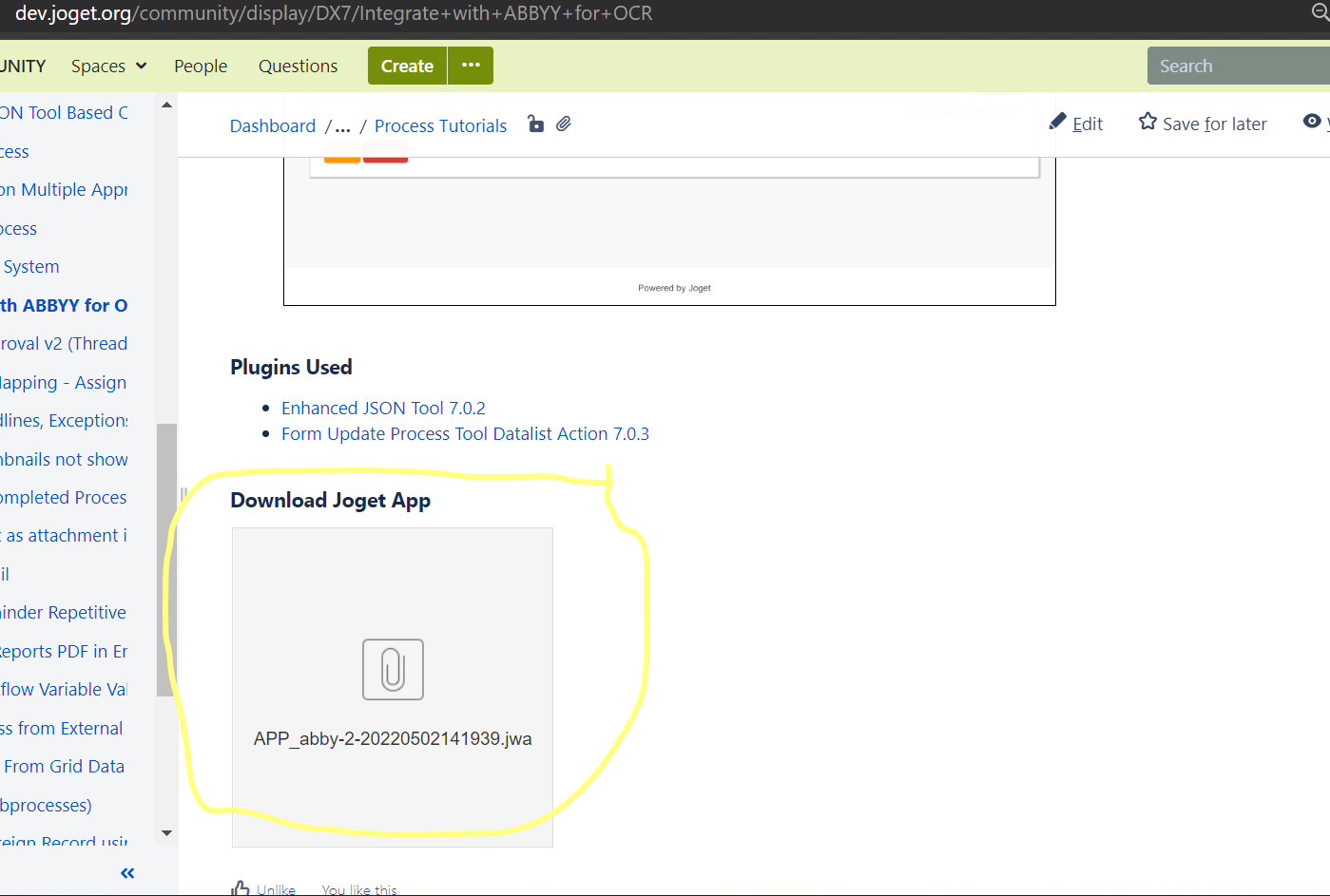Open the page restrictions unlocked padlock icon
The width and height of the screenshot is (1330, 896).
536,124
